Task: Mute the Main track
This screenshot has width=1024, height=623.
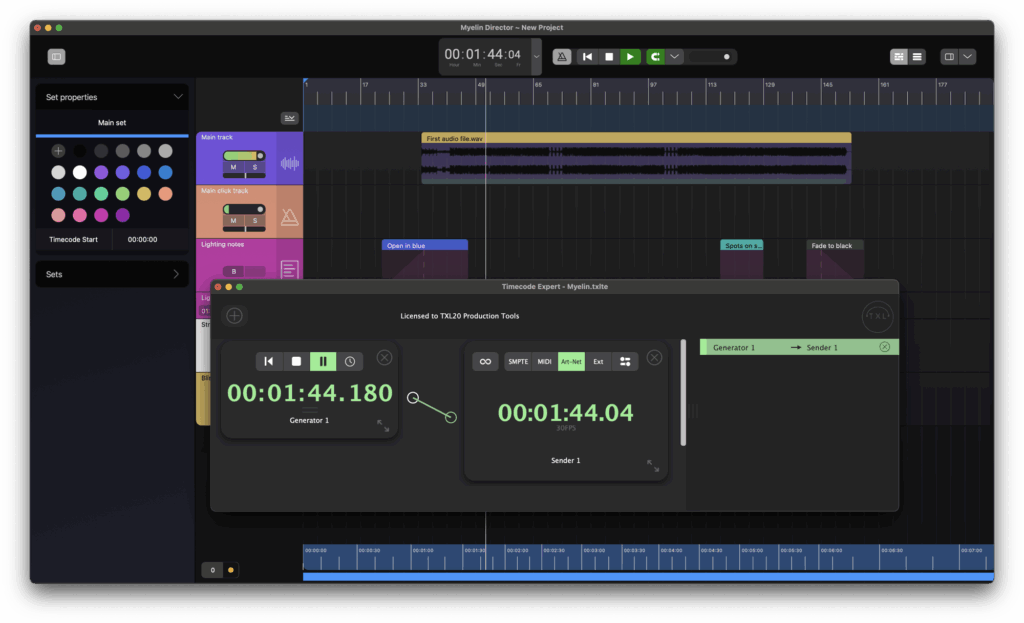Action: click(x=234, y=167)
